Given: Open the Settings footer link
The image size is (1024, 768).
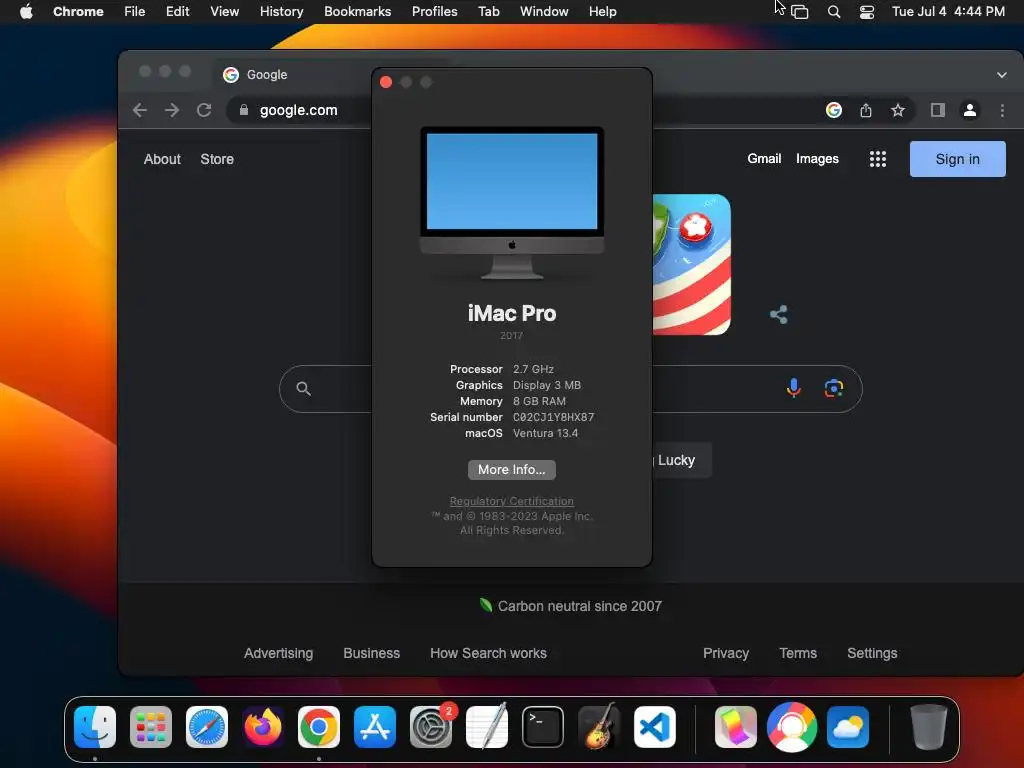Looking at the screenshot, I should [872, 653].
